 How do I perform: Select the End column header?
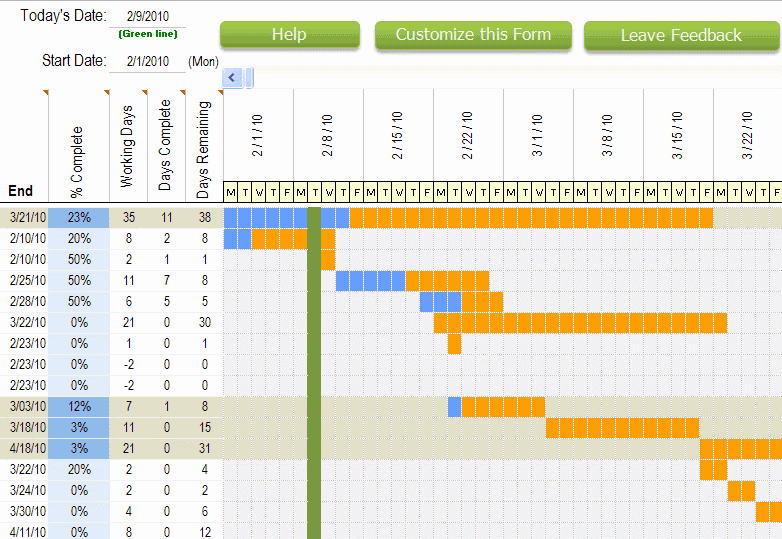point(20,191)
